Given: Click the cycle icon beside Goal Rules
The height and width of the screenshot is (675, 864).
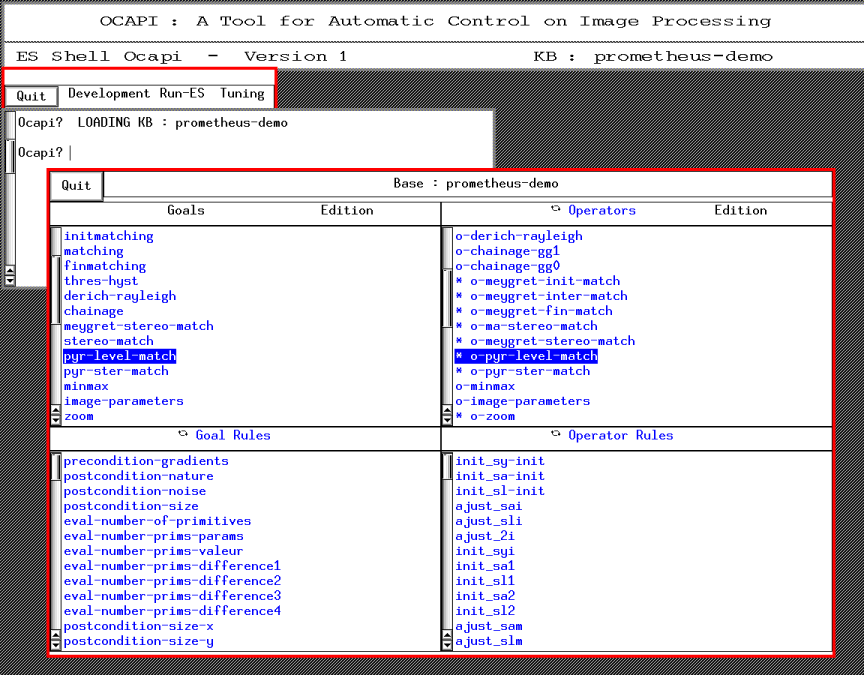Looking at the screenshot, I should (183, 434).
